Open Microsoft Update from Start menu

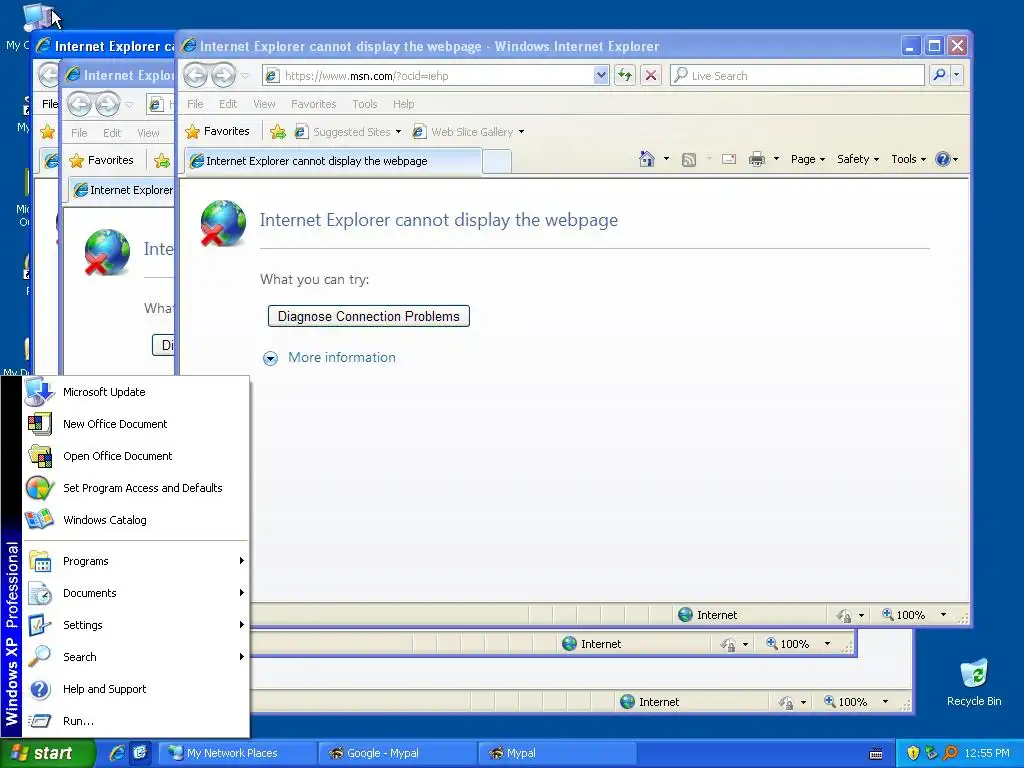[x=136, y=392]
